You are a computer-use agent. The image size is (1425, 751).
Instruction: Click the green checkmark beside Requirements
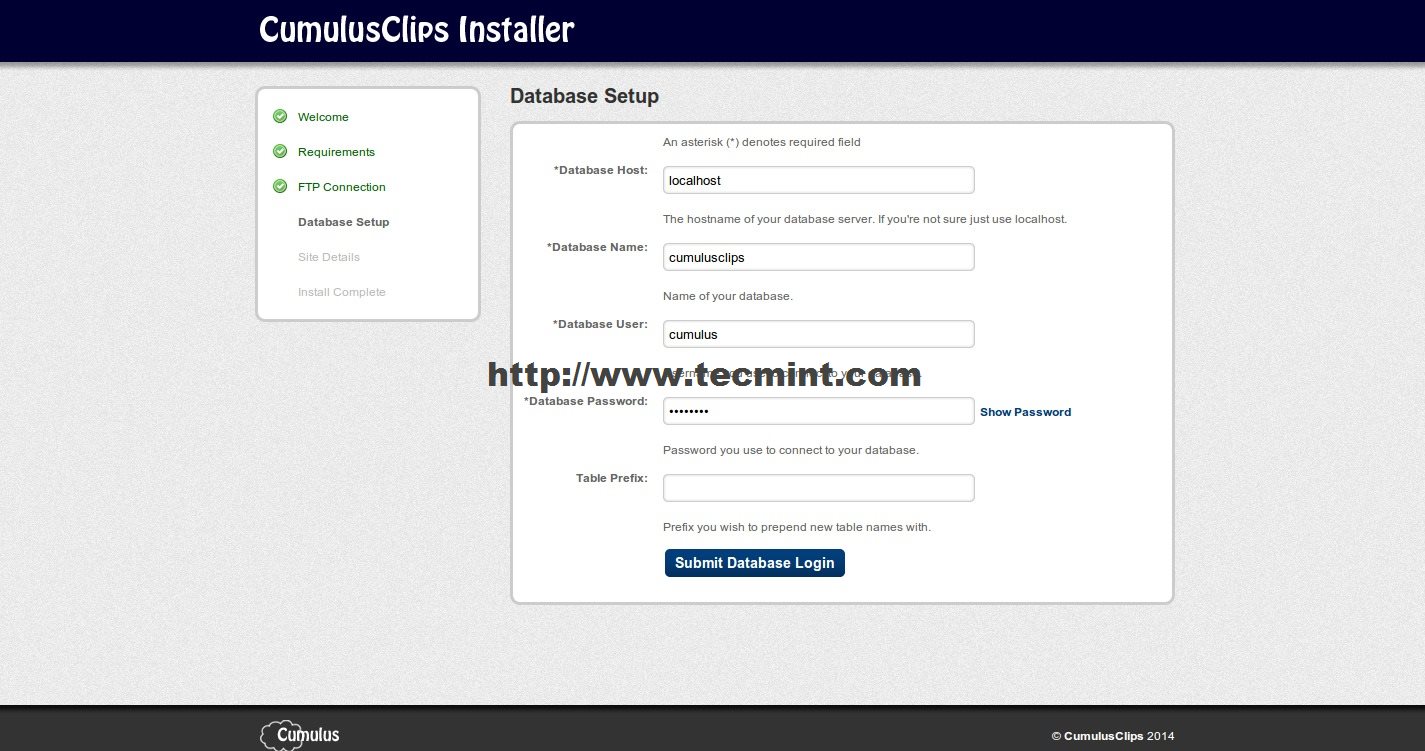[280, 151]
